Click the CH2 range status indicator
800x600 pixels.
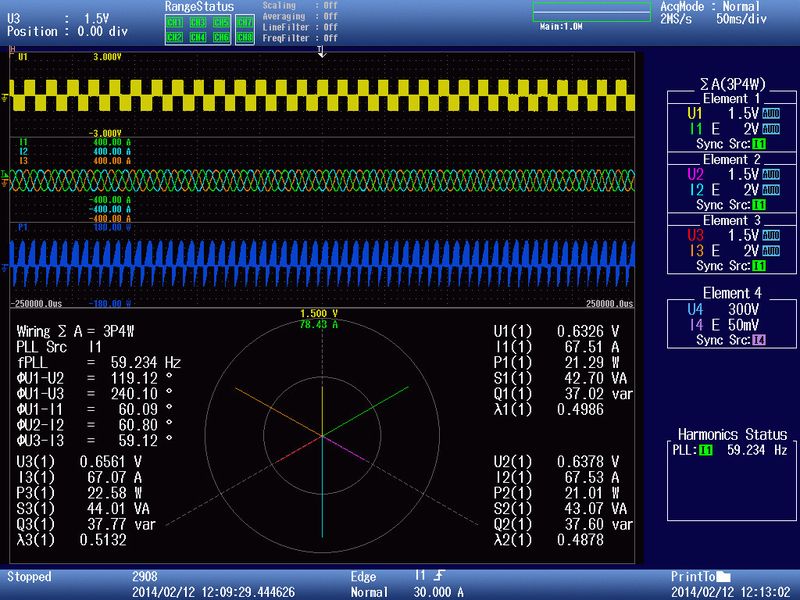pos(174,37)
